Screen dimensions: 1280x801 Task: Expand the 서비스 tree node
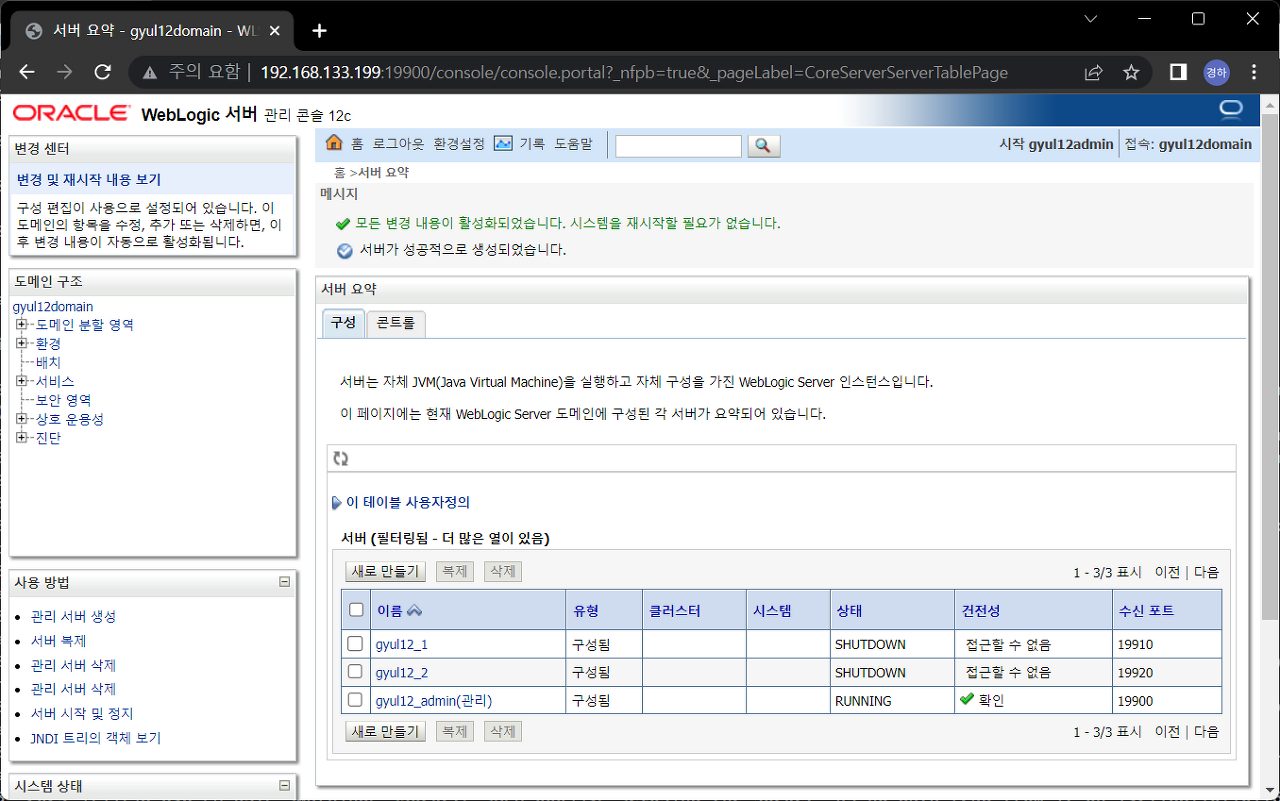tap(20, 381)
